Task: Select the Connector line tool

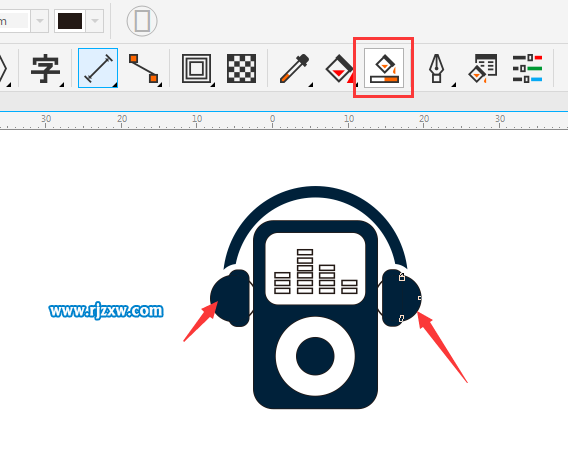Action: 144,68
